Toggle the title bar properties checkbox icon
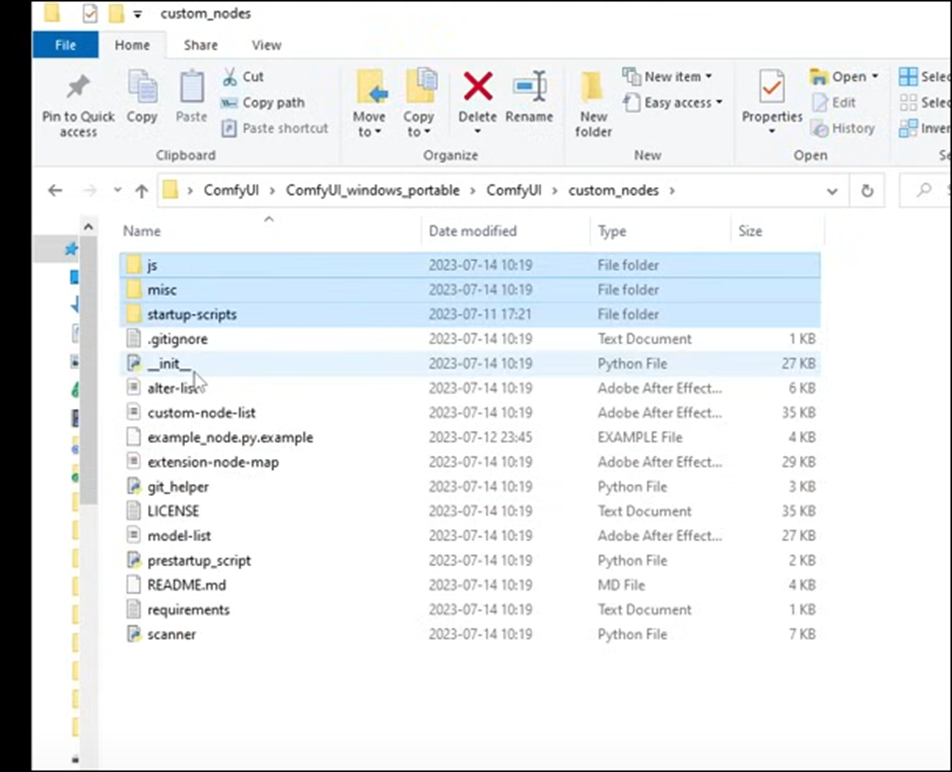This screenshot has height=772, width=952. [x=90, y=13]
